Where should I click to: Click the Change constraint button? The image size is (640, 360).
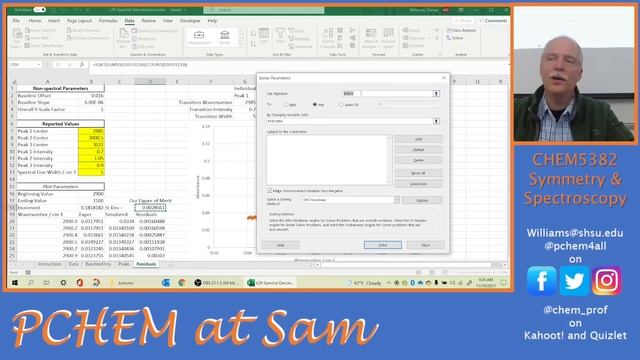[418, 150]
